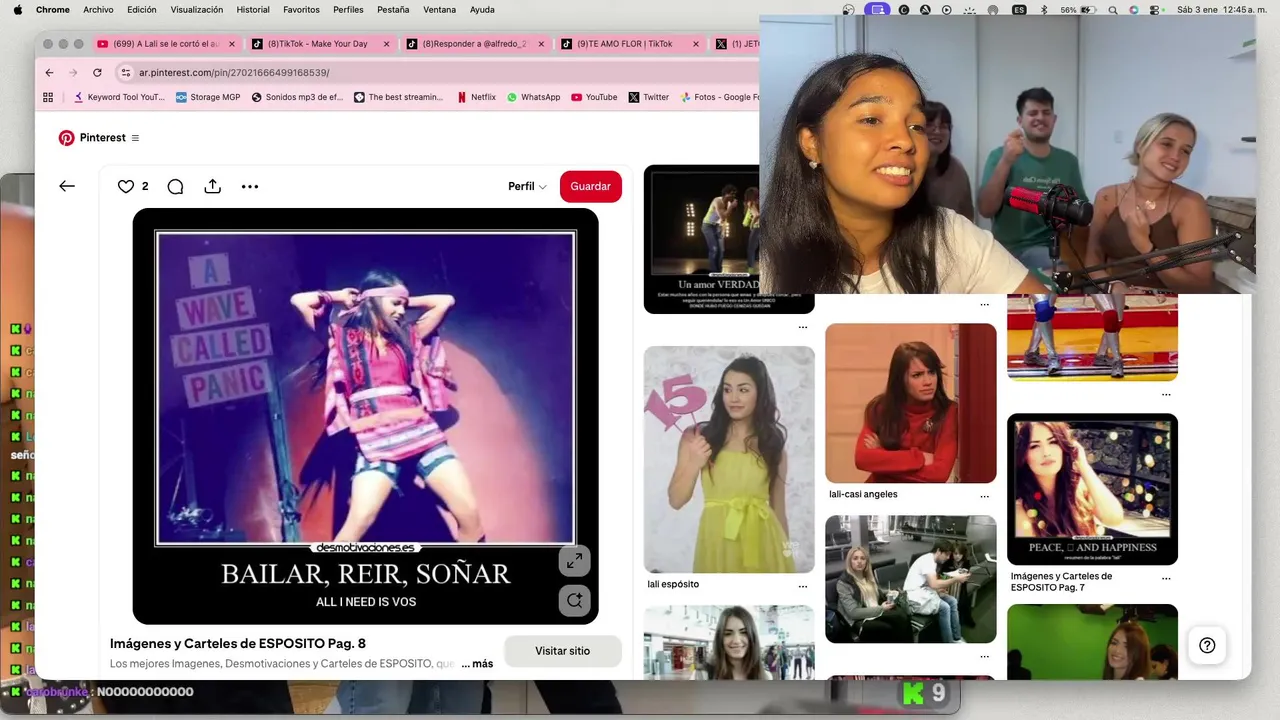Viewport: 1280px width, 720px height.
Task: Switch to the 'A Lali se le cortó' YouTube tab
Action: 166,44
